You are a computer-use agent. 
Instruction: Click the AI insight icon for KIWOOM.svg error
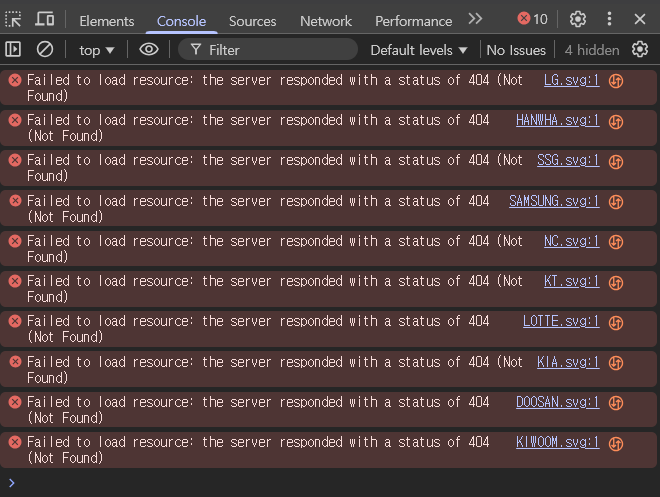[x=616, y=444]
